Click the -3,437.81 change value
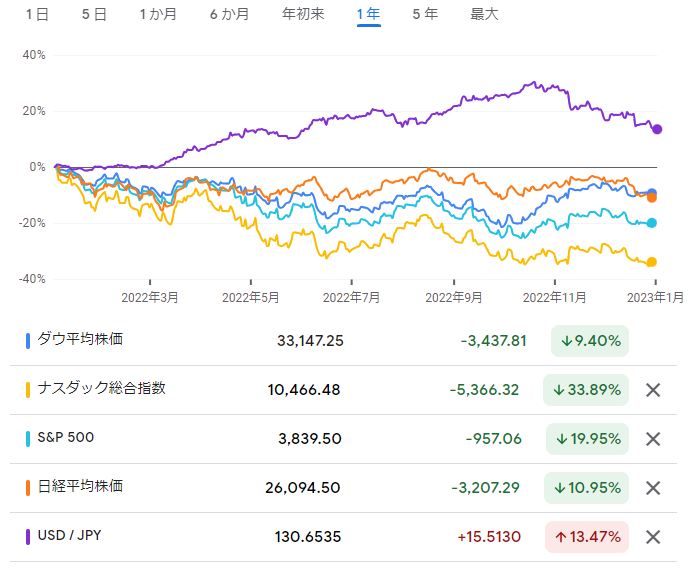 coord(493,341)
